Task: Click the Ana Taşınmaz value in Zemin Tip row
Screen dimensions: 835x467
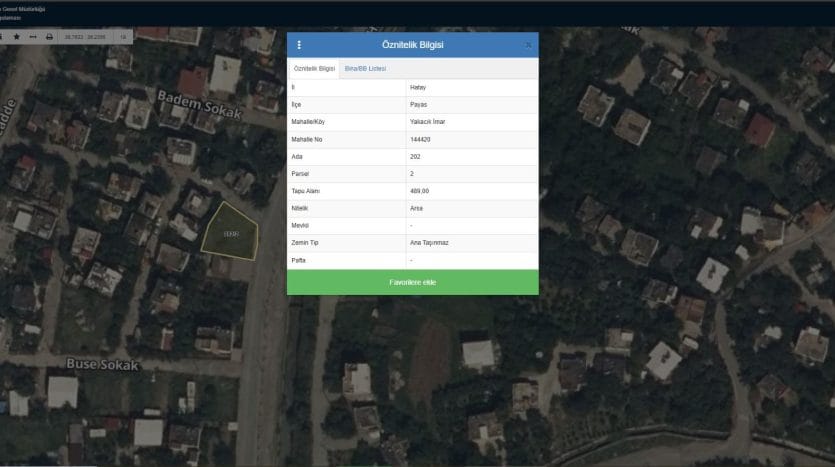Action: pyautogui.click(x=430, y=242)
